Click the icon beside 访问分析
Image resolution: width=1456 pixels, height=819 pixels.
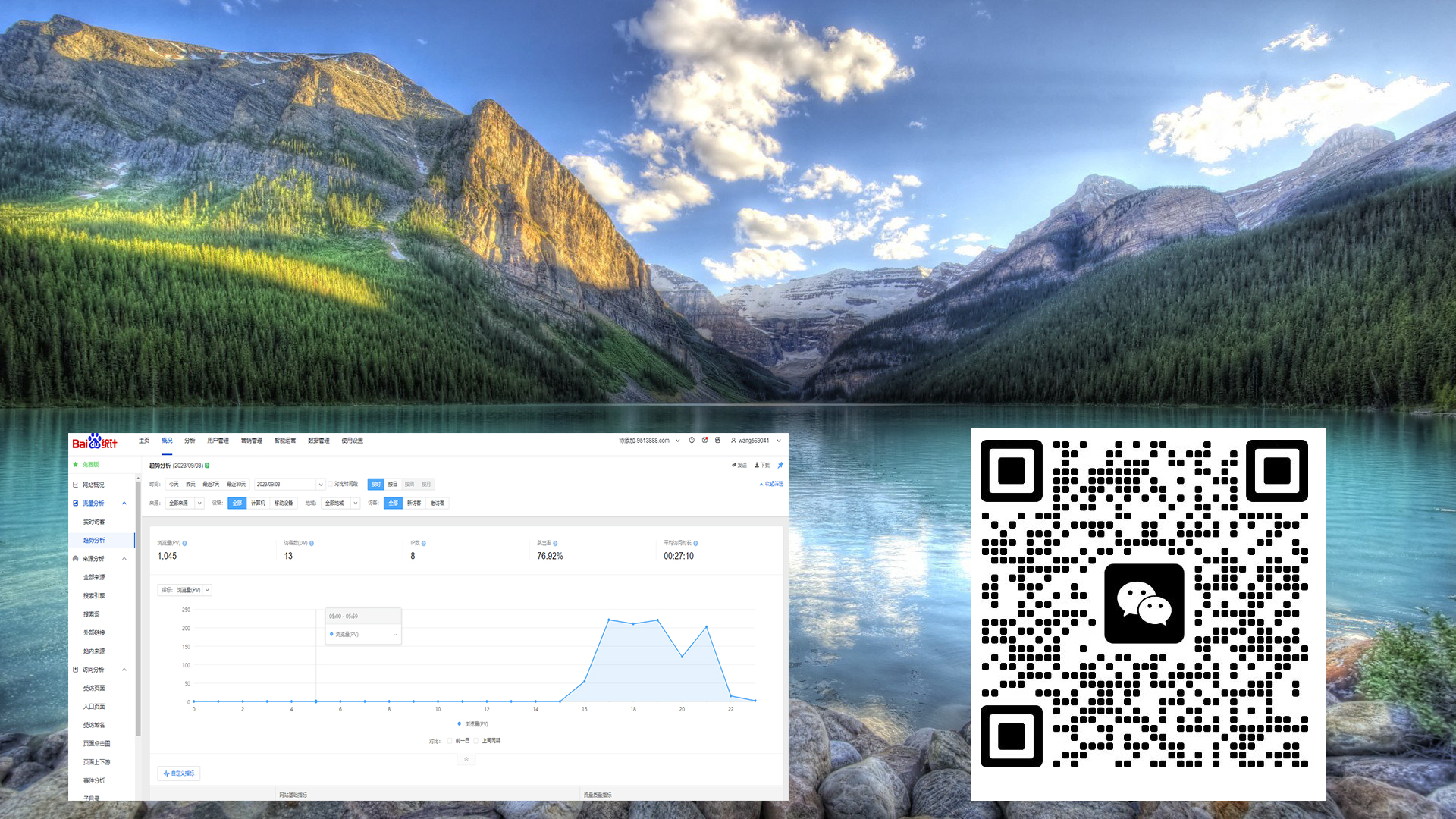pyautogui.click(x=75, y=669)
